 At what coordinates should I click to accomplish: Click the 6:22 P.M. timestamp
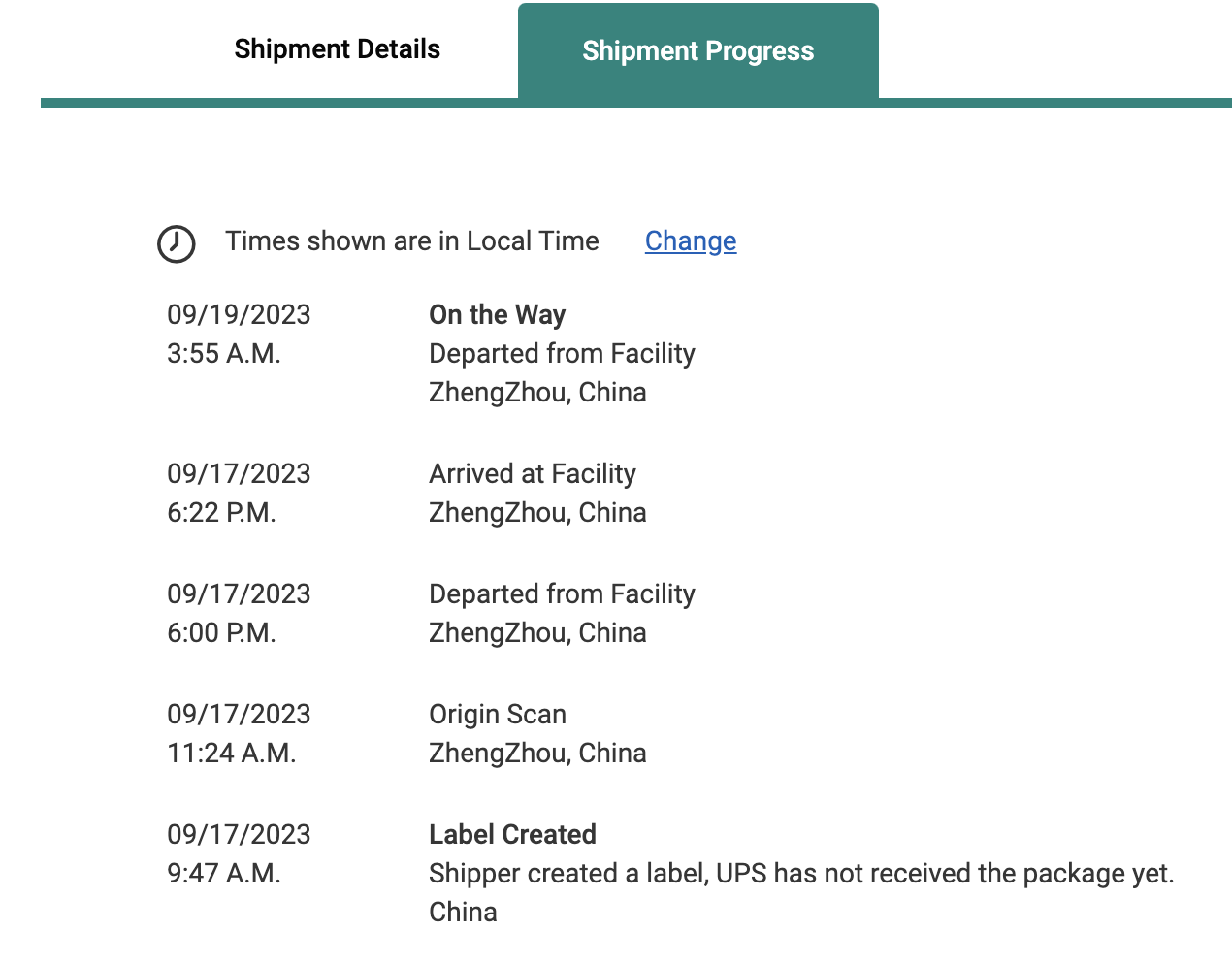pyautogui.click(x=221, y=513)
